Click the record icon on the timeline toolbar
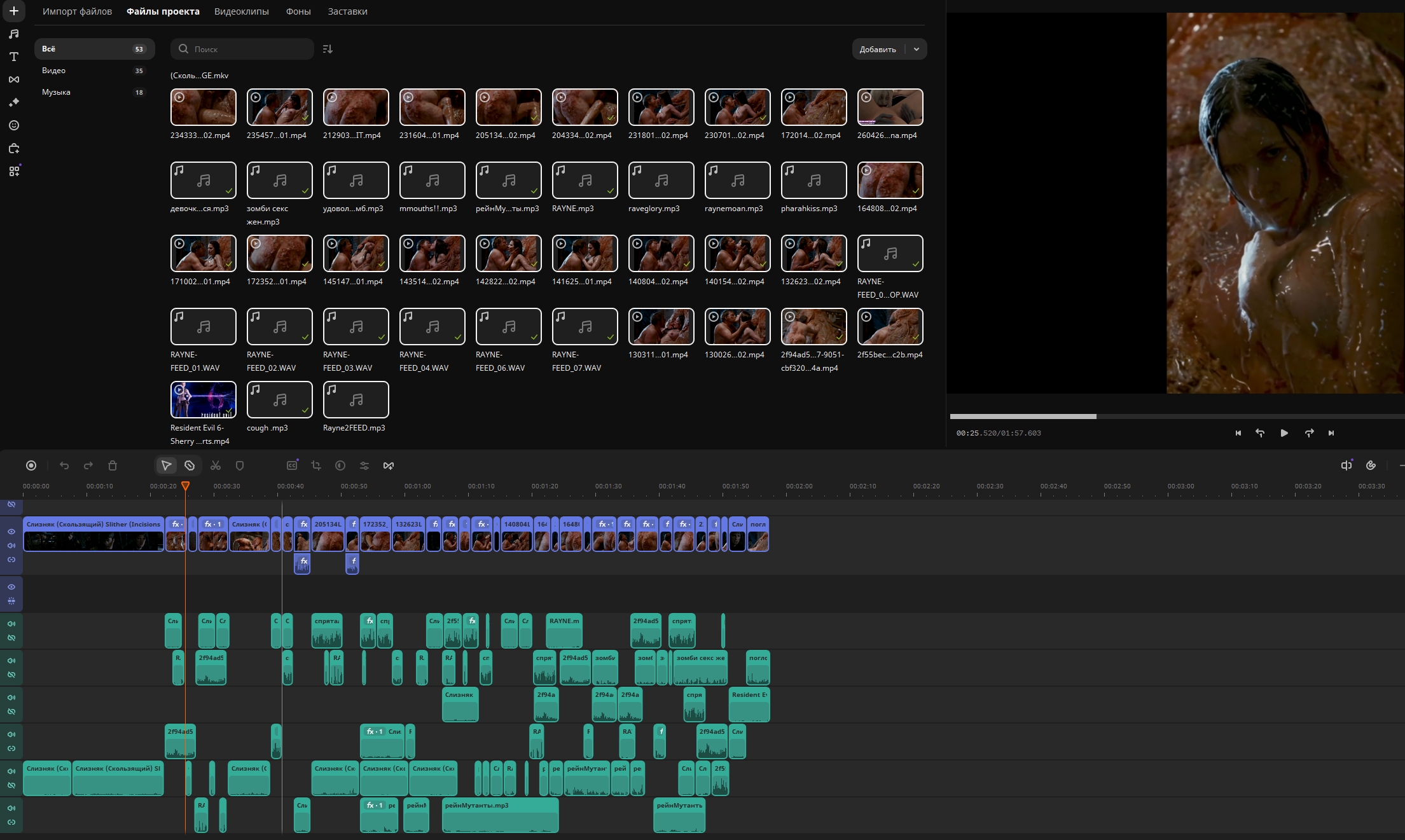 pyautogui.click(x=31, y=465)
